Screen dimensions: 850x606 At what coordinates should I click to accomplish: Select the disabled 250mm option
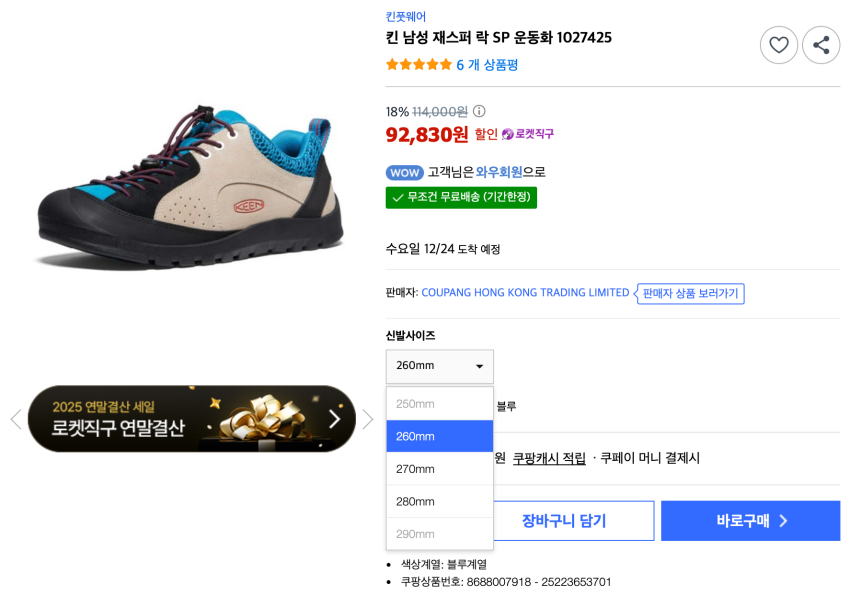pos(439,404)
